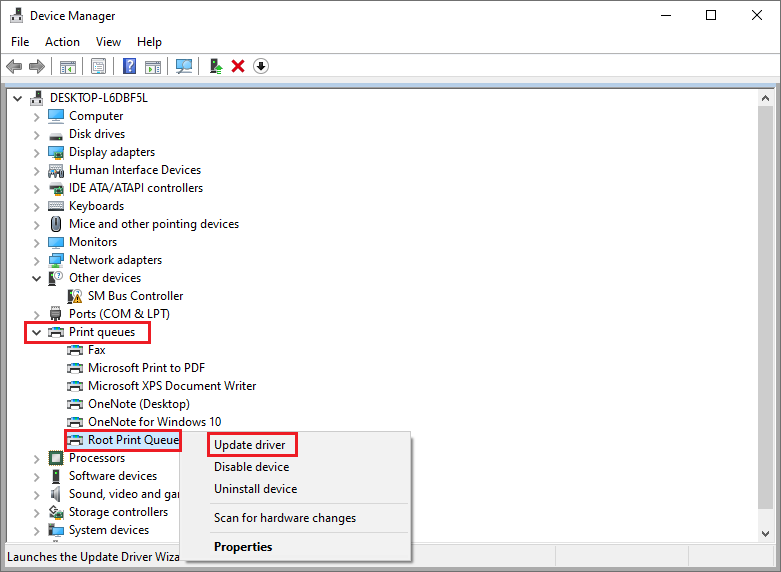Click the Update device driver toolbar icon
Viewport: 781px width, 572px height.
pos(216,66)
